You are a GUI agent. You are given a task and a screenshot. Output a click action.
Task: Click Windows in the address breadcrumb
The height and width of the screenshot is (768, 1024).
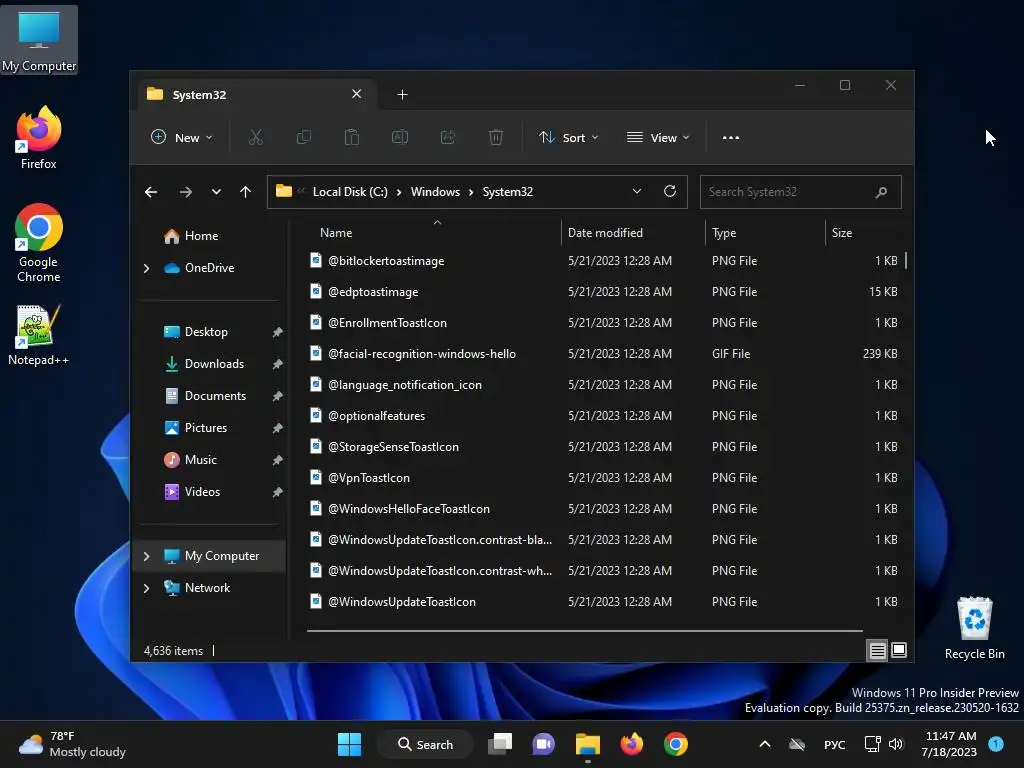point(435,192)
